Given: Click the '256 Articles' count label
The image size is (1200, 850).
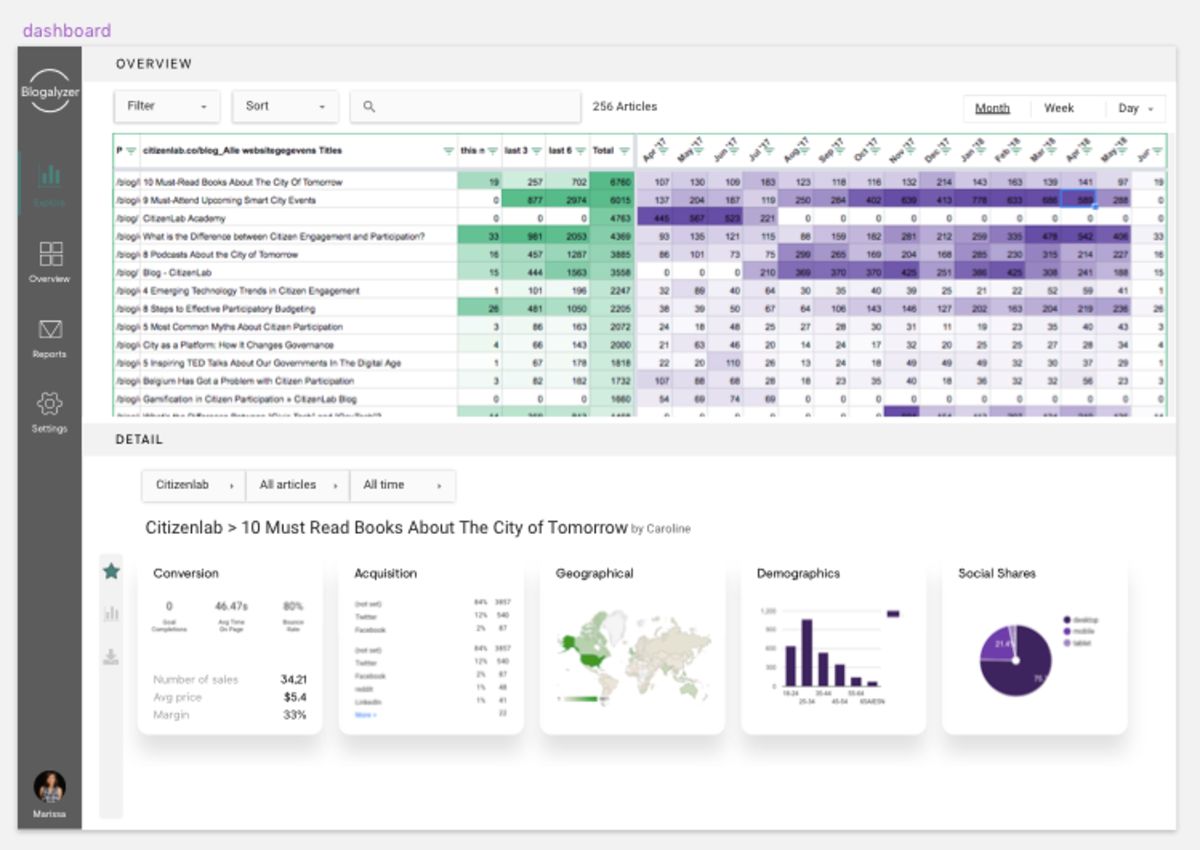Looking at the screenshot, I should click(x=625, y=106).
